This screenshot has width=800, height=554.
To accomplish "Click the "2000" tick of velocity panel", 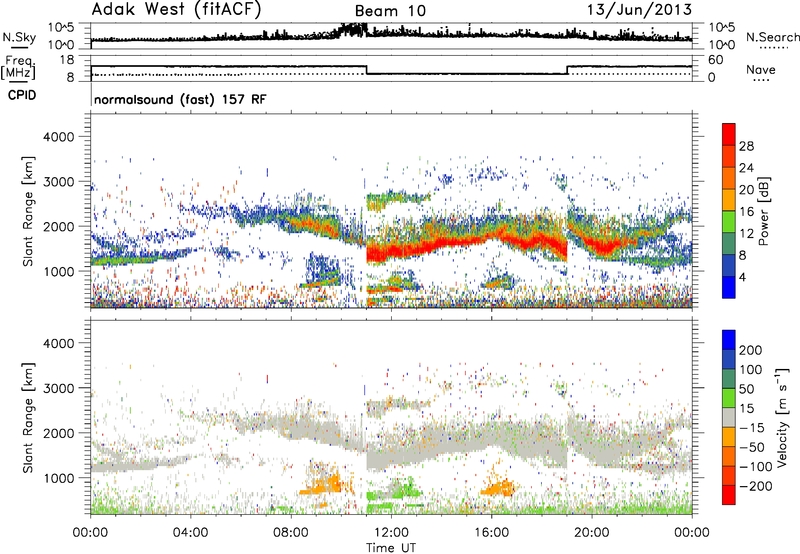I will click(58, 433).
